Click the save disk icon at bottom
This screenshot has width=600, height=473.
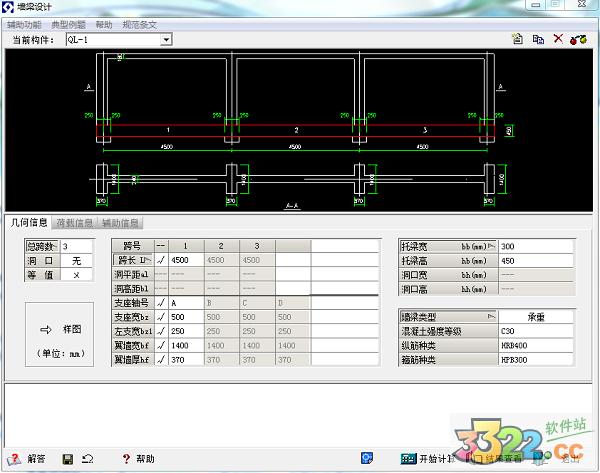click(x=67, y=459)
